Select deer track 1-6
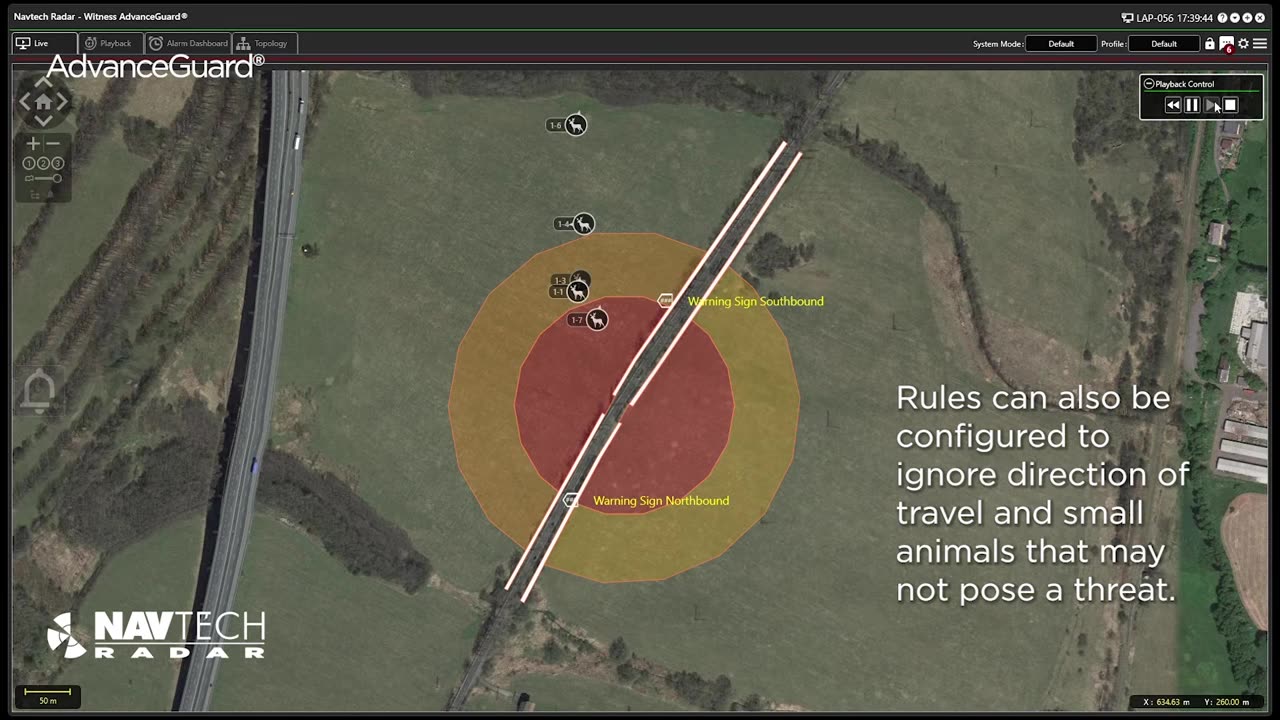Screen dimensions: 1280x720 point(576,125)
